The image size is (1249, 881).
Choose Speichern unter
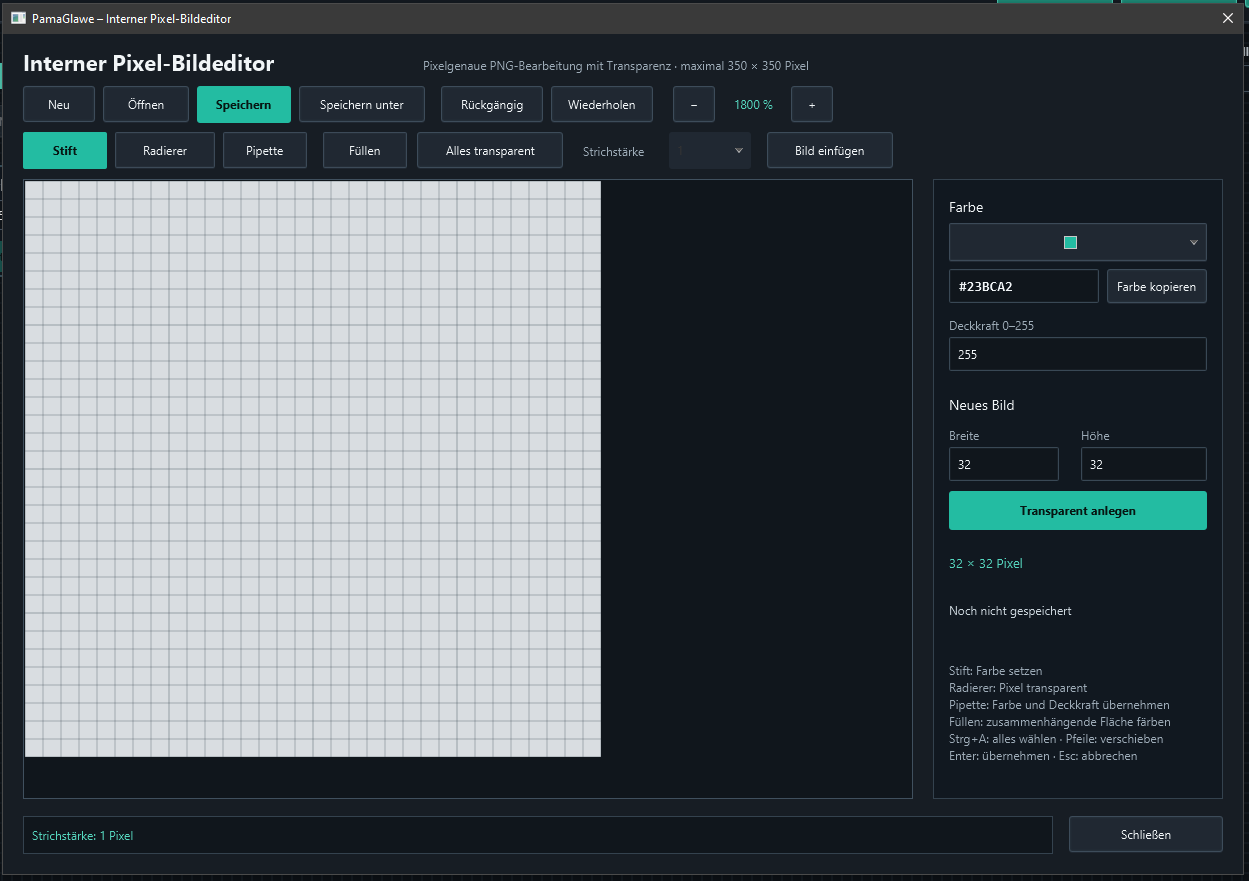[362, 104]
